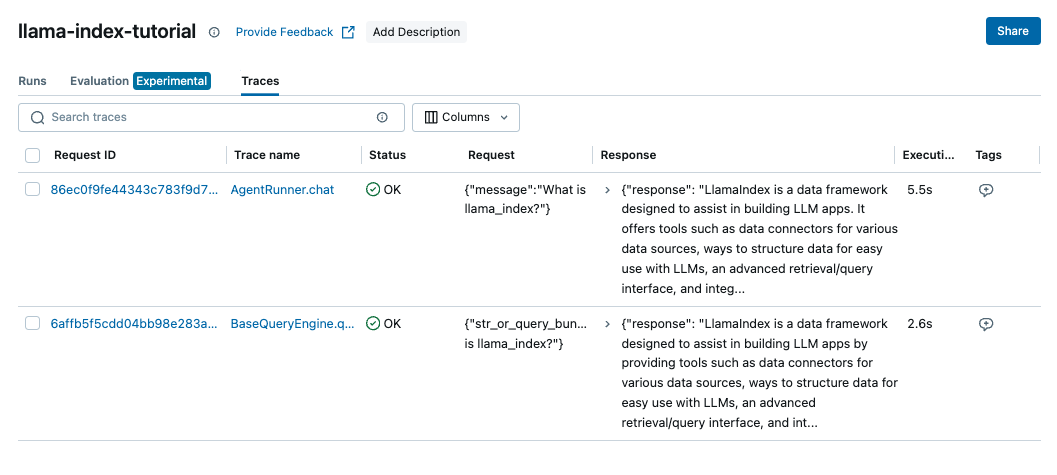The image size is (1057, 475).
Task: Focus the Search traces input field
Action: coord(210,117)
